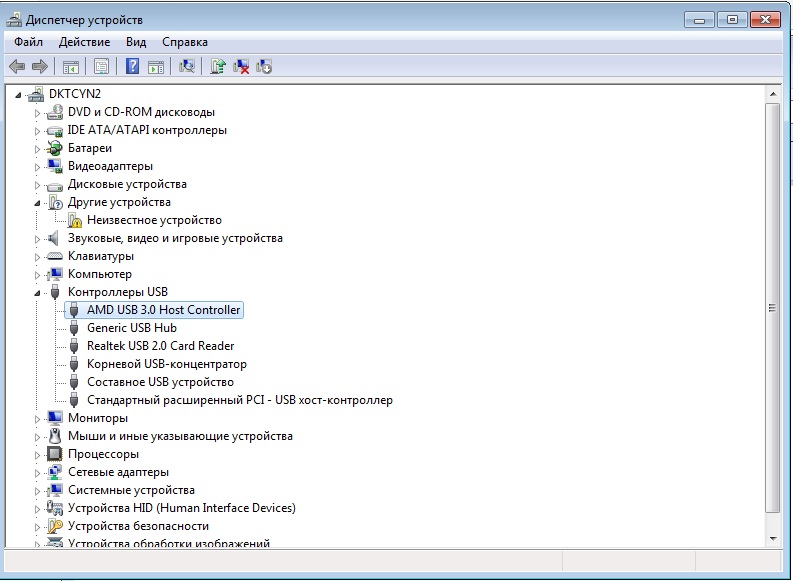Select Realtek USB 2.0 Card Reader
The width and height of the screenshot is (793, 581).
tap(160, 346)
